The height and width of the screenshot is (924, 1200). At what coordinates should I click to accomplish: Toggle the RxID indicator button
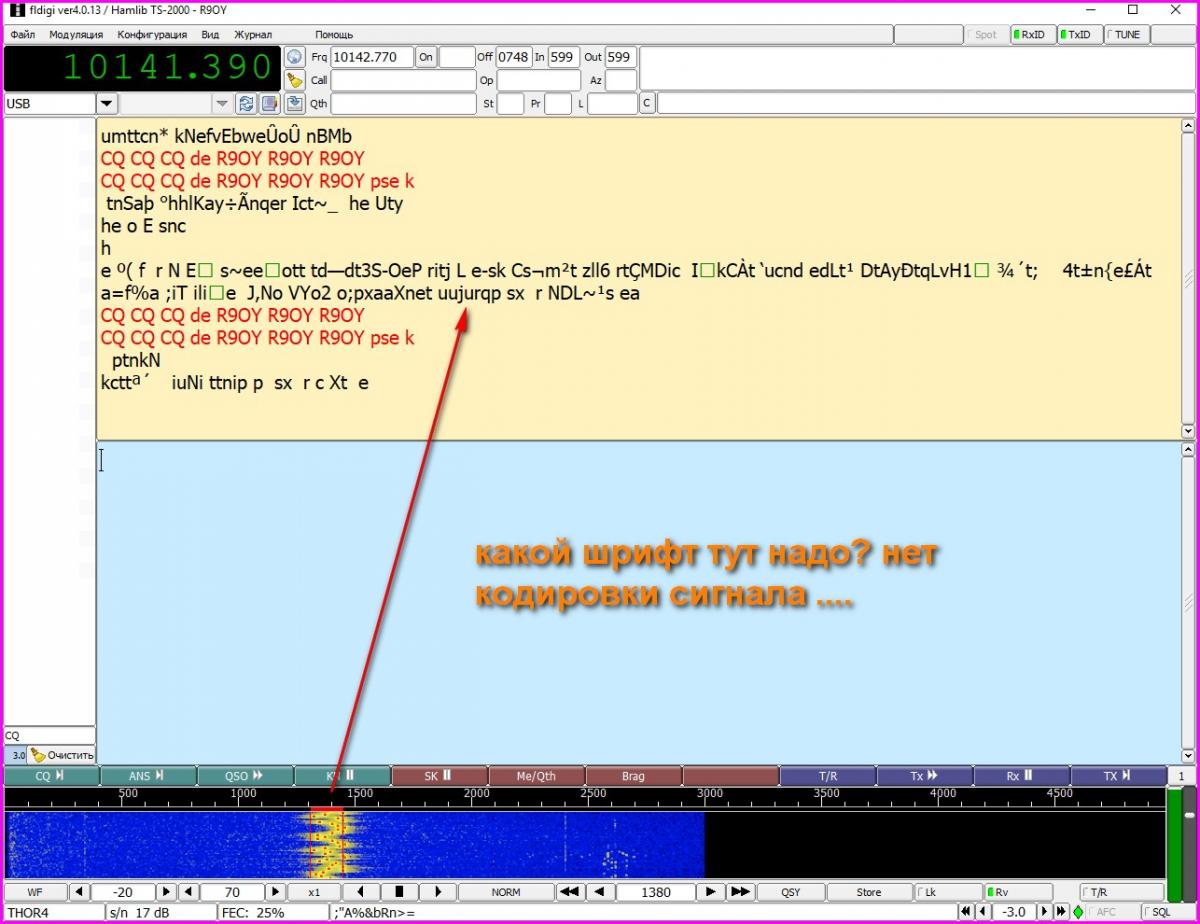1030,34
